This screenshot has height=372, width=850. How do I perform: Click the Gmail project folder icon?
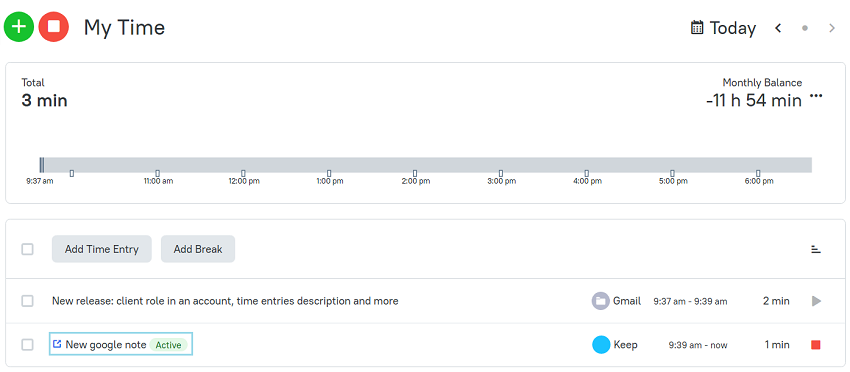click(601, 301)
